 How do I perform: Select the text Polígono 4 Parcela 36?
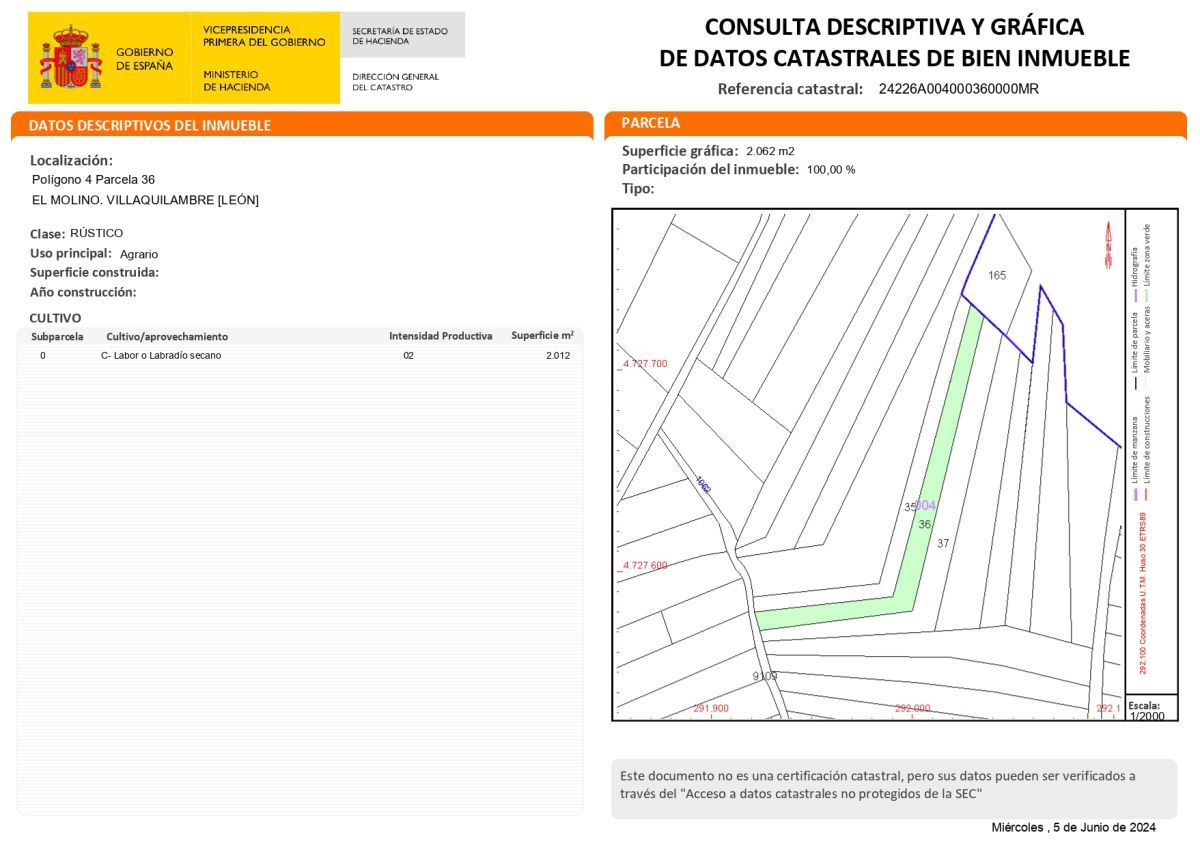[x=93, y=180]
